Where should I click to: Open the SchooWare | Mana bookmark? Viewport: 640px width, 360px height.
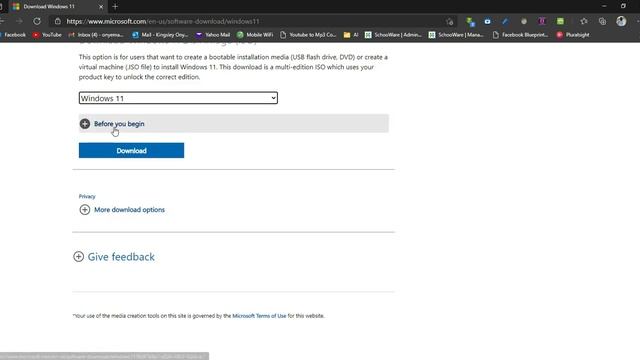pos(456,35)
